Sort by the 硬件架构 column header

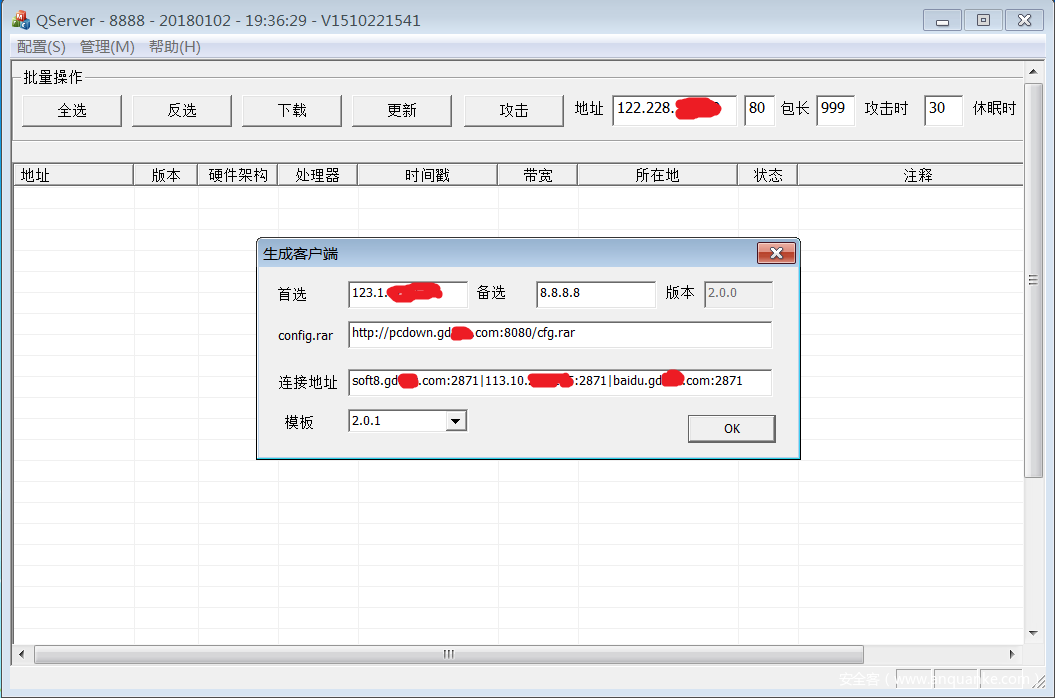coord(238,175)
